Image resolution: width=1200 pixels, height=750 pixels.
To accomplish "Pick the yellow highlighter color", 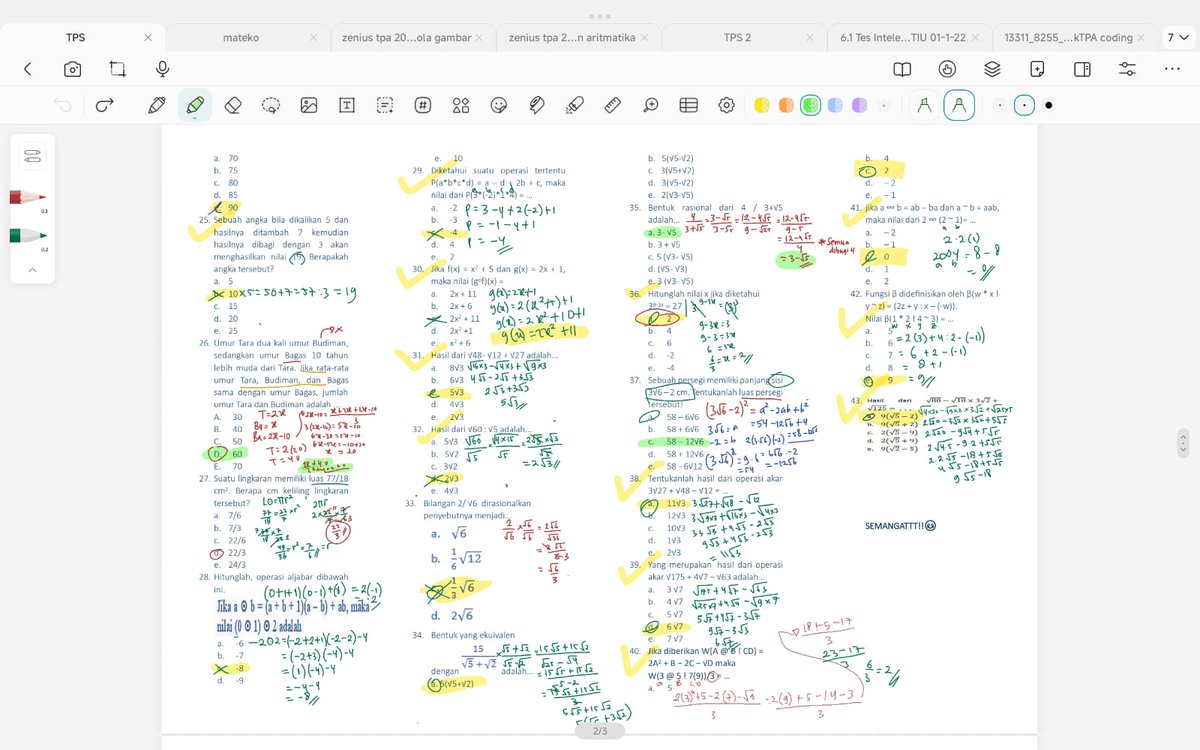I will (762, 105).
